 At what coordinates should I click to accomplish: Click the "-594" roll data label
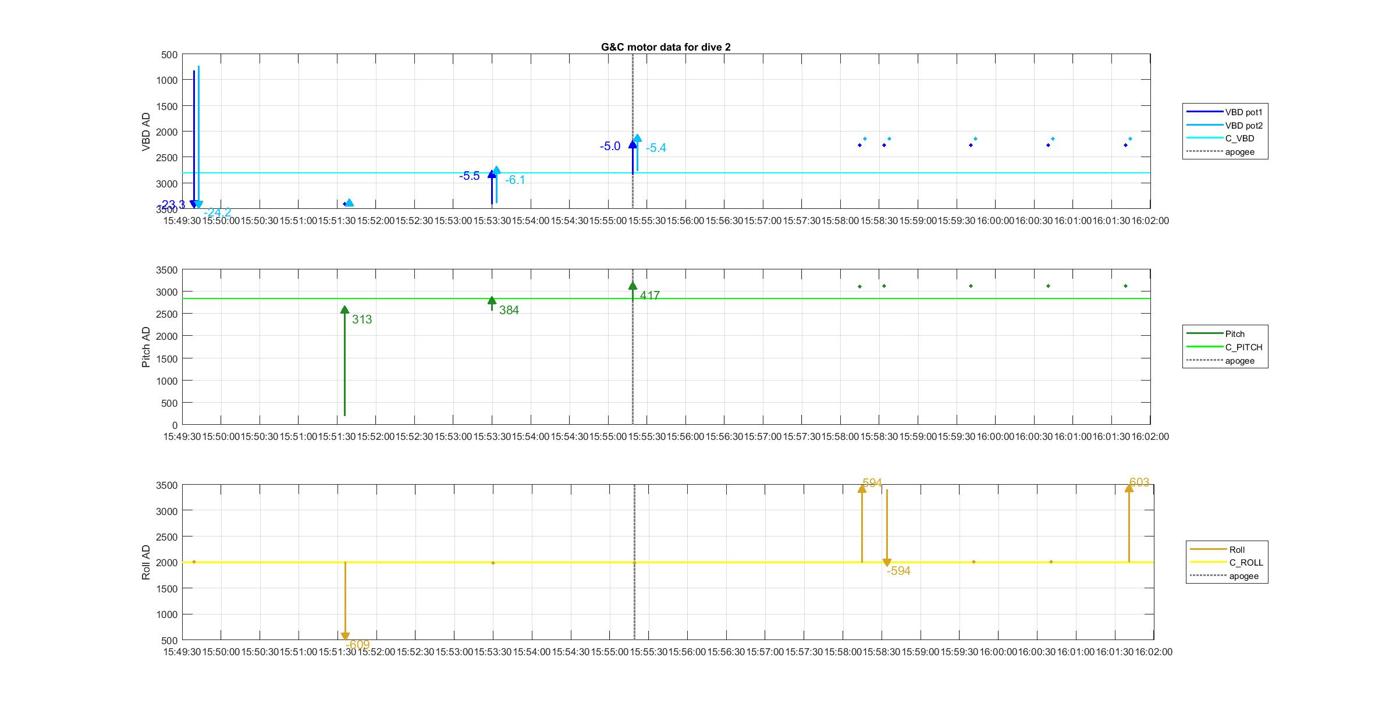(x=898, y=571)
